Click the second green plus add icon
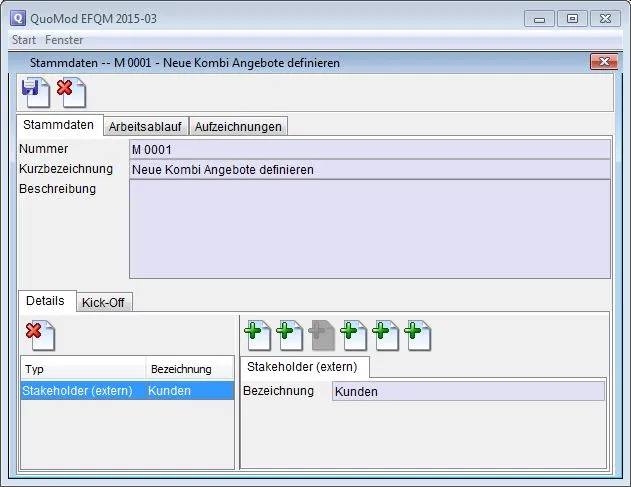The width and height of the screenshot is (631, 487). 289,334
